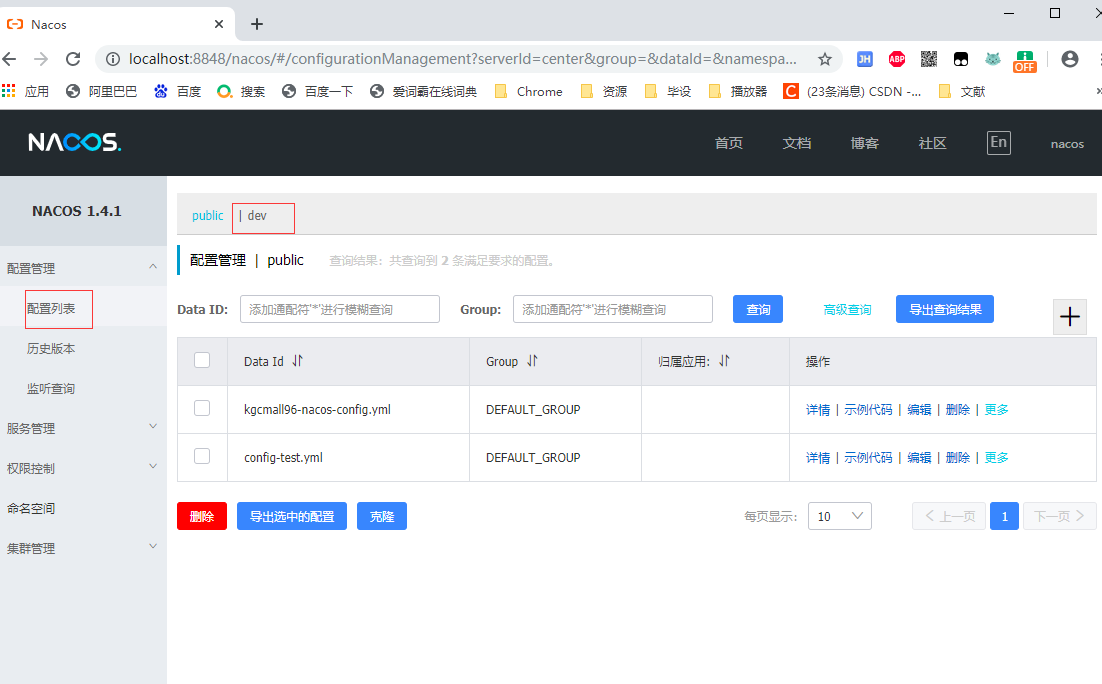Screen dimensions: 1102x684
Task: Open the 资源 bookmarks folder
Action: (x=604, y=91)
